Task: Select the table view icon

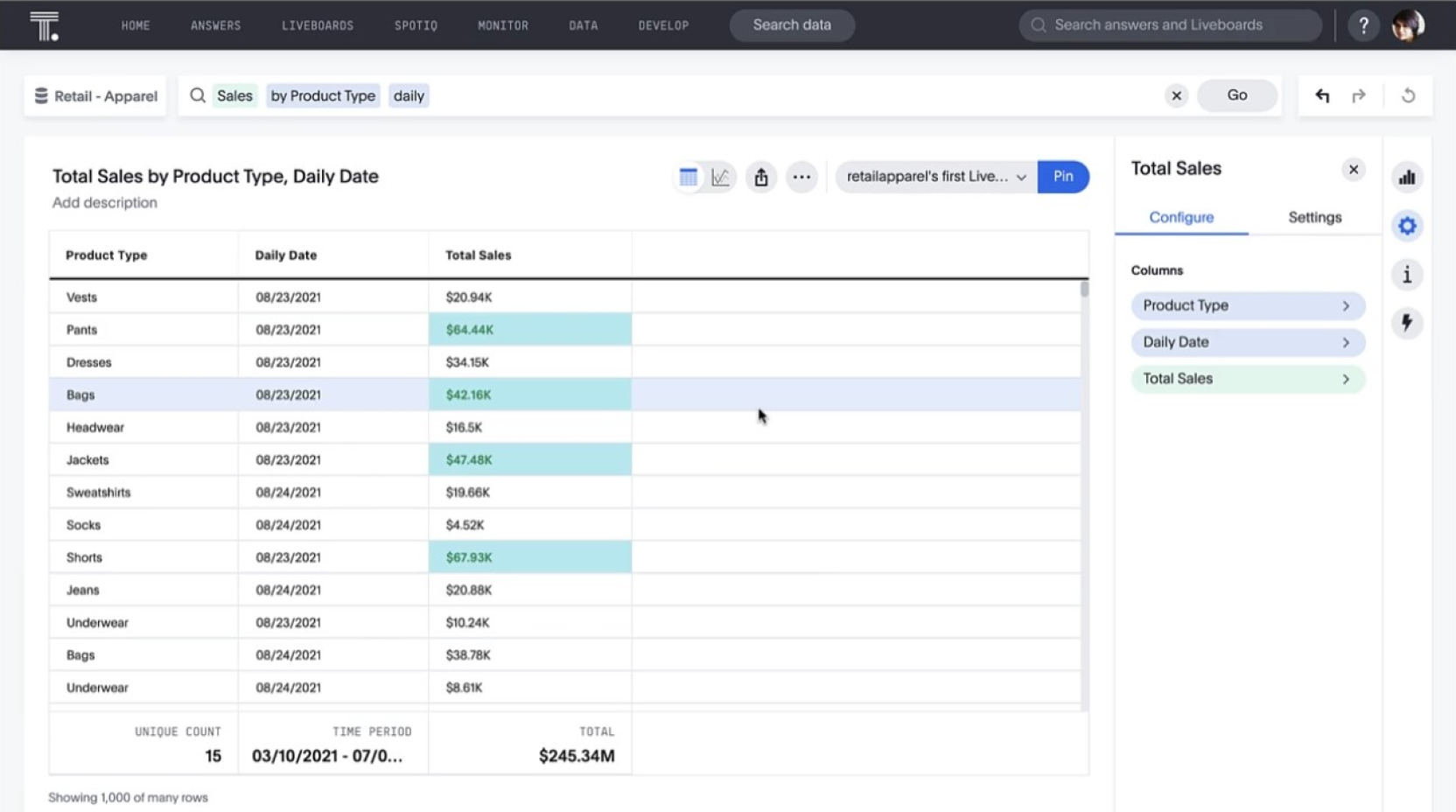Action: click(688, 177)
